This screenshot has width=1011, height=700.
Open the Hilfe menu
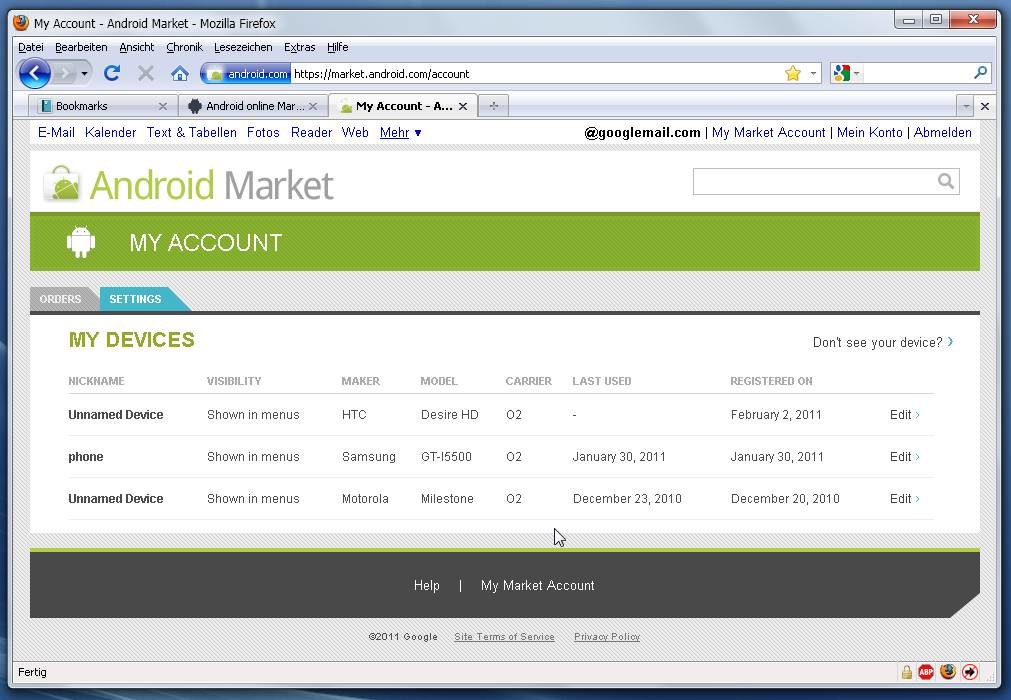(x=338, y=47)
